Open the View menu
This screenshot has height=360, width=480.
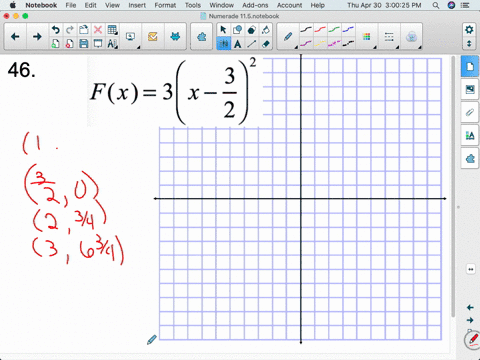pos(112,5)
